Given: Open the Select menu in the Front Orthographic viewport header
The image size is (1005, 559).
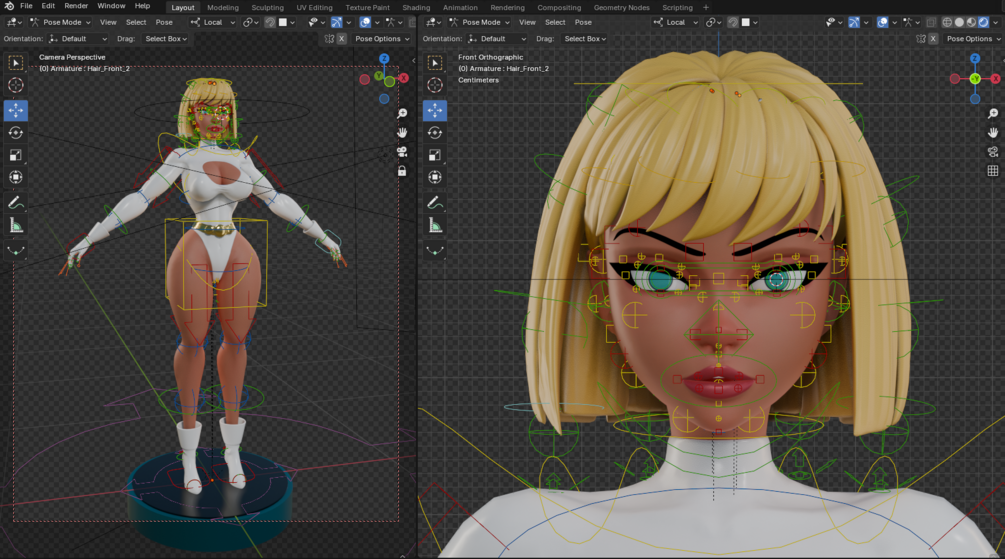Looking at the screenshot, I should (x=555, y=22).
